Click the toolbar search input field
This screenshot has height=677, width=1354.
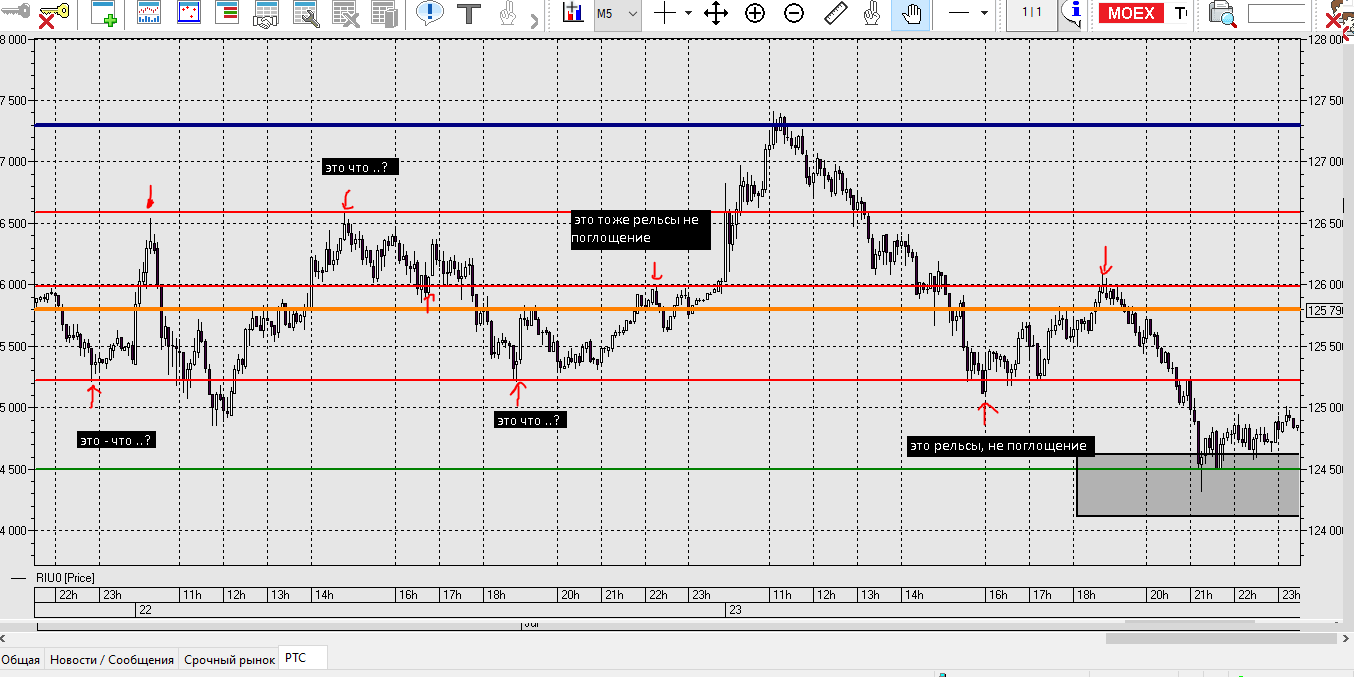point(1277,14)
